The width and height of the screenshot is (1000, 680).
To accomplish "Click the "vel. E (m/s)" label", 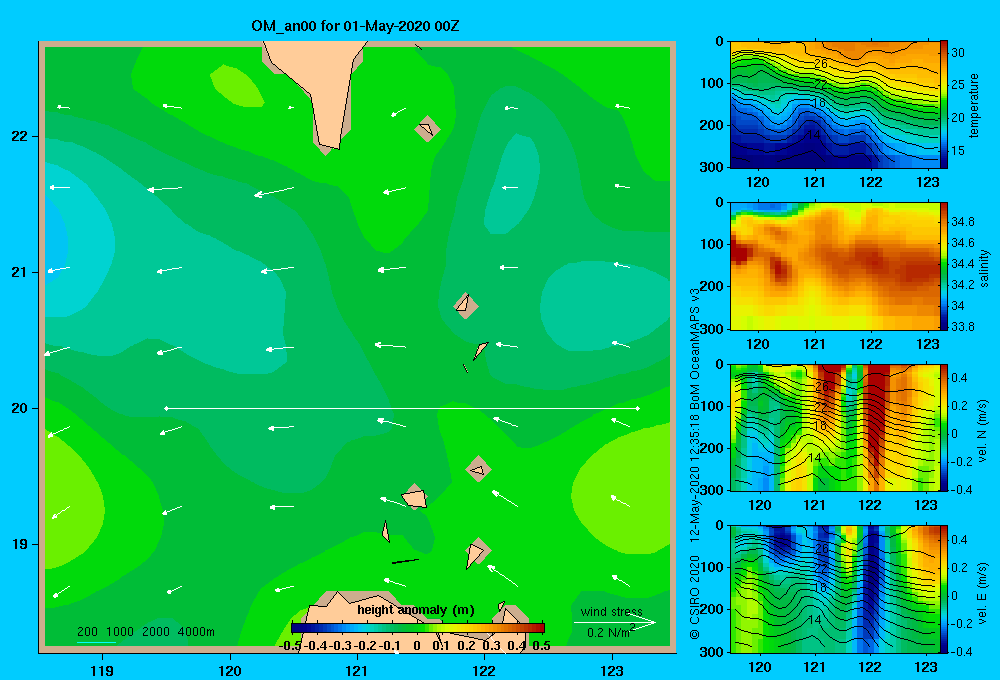I will click(983, 593).
